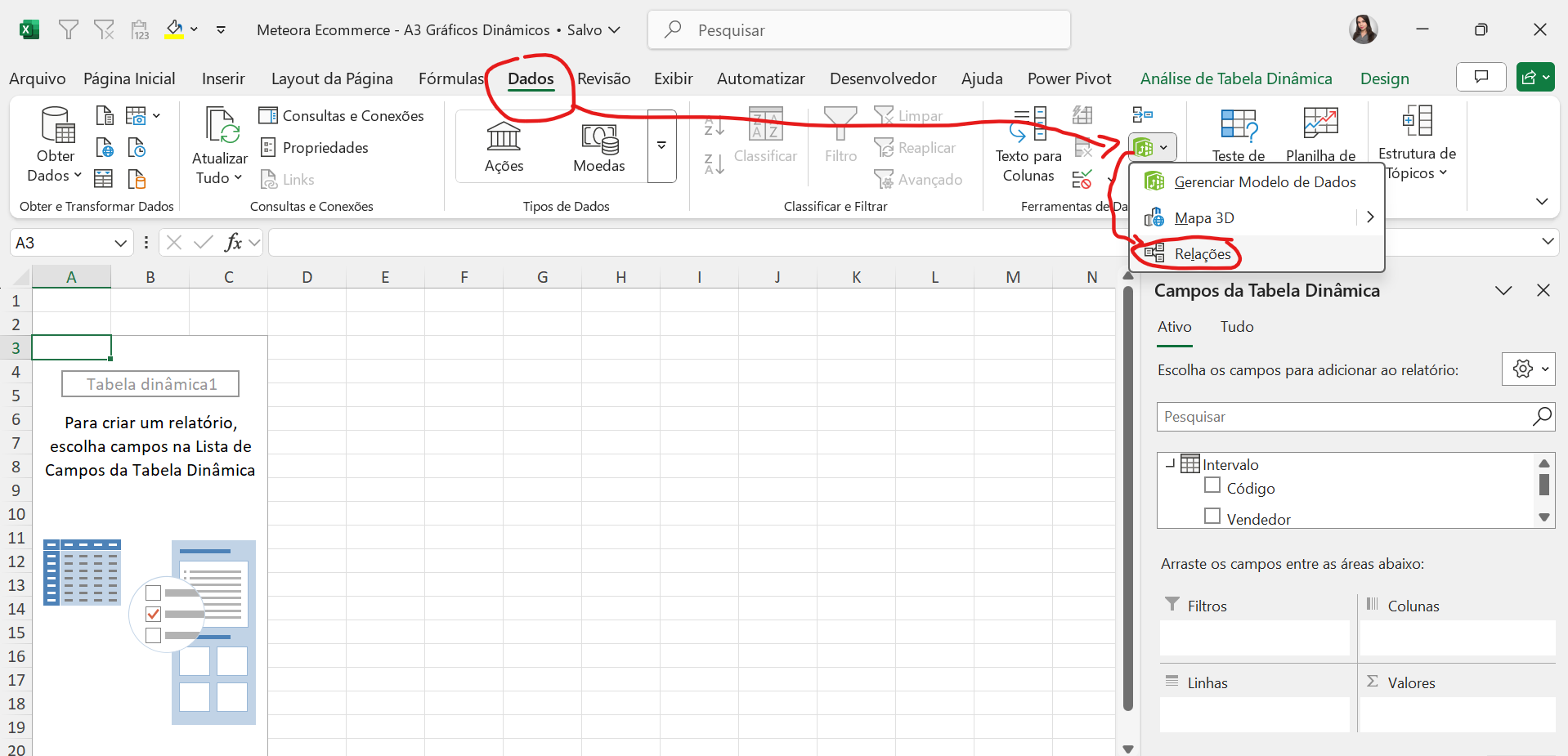Image resolution: width=1568 pixels, height=756 pixels.
Task: Open Recent Sources clock icon
Action: pyautogui.click(x=137, y=147)
